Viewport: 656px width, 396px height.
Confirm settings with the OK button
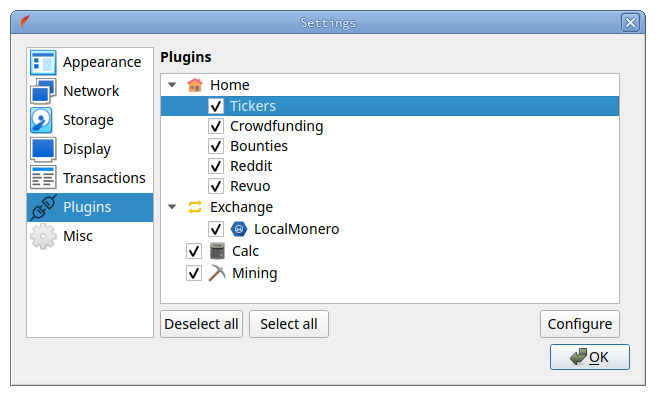pyautogui.click(x=589, y=357)
